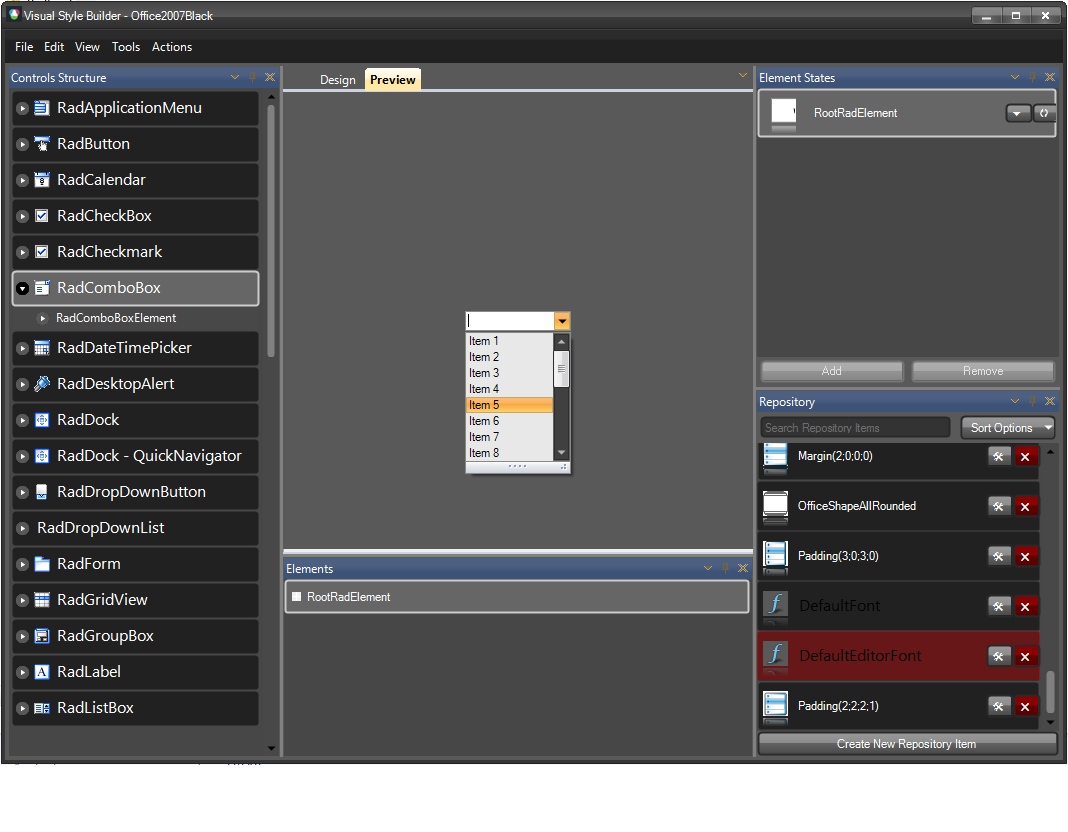Expand the RadDropDownList tree node

point(22,528)
